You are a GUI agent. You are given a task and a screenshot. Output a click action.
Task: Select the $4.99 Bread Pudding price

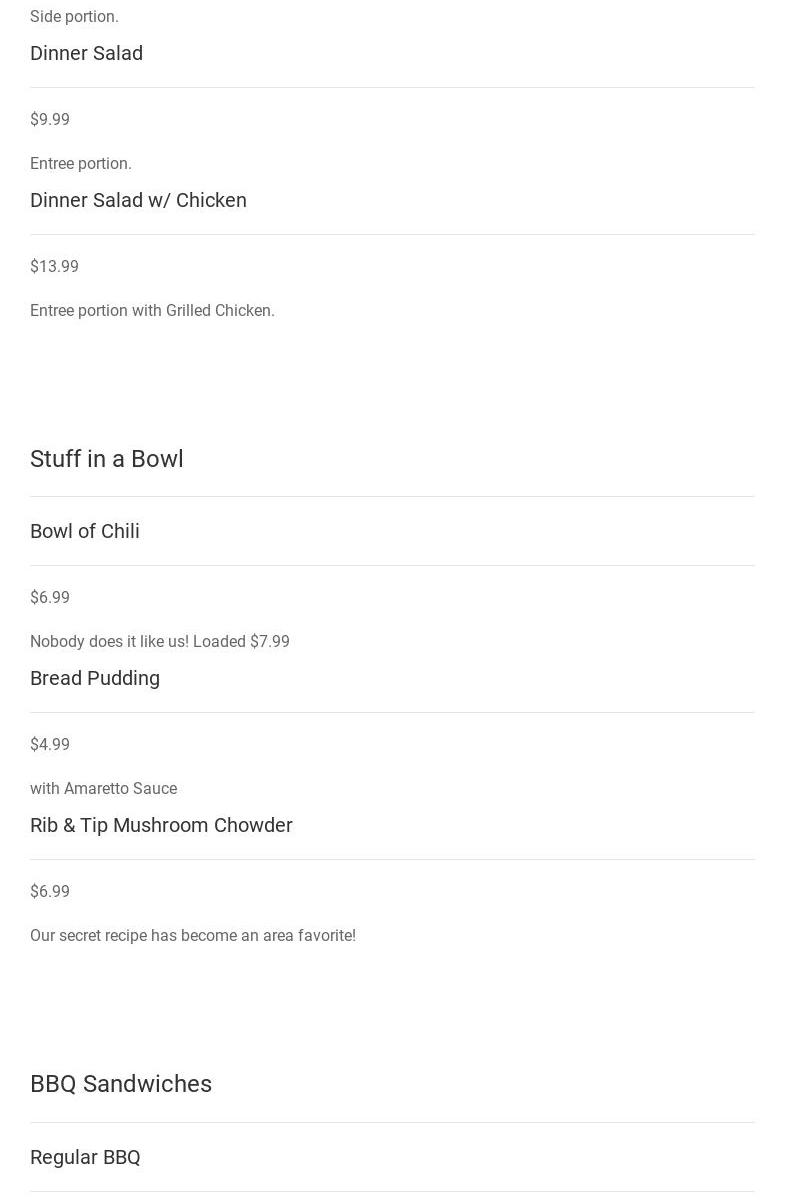click(50, 744)
